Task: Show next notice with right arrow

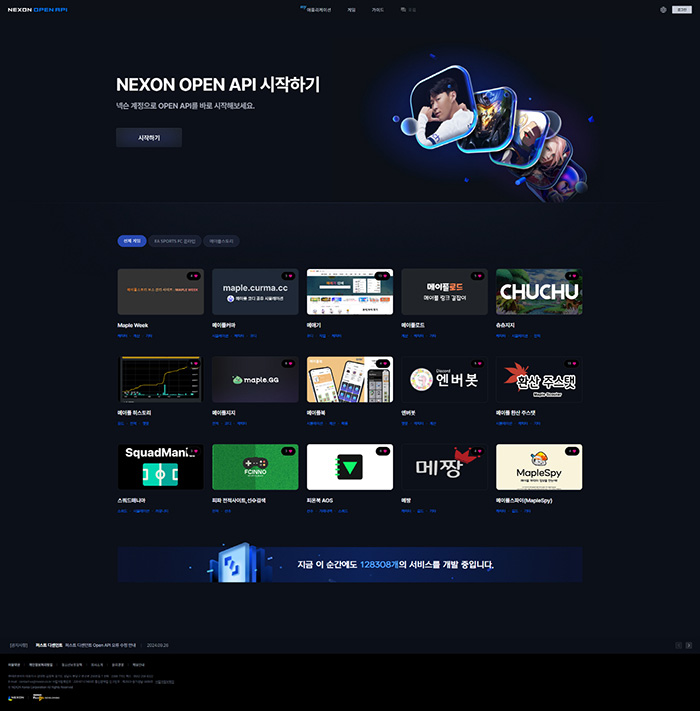Action: click(x=688, y=645)
